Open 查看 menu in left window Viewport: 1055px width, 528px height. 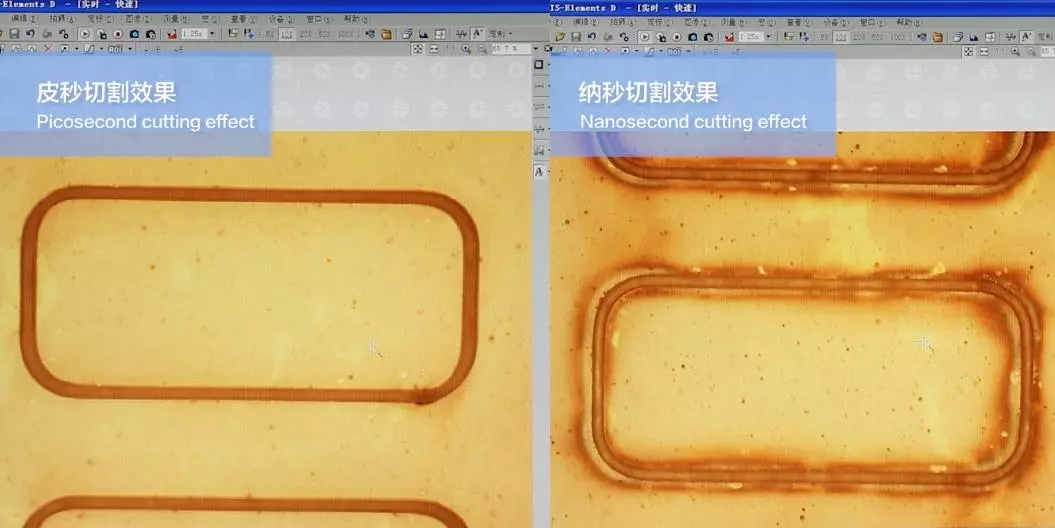coord(242,19)
